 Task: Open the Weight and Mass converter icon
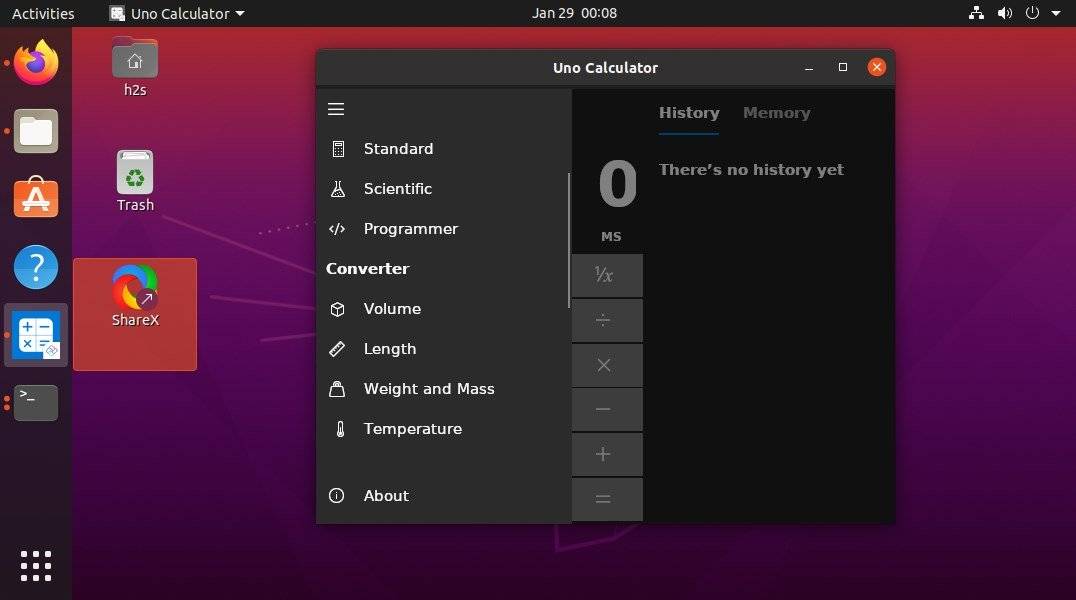(x=337, y=388)
